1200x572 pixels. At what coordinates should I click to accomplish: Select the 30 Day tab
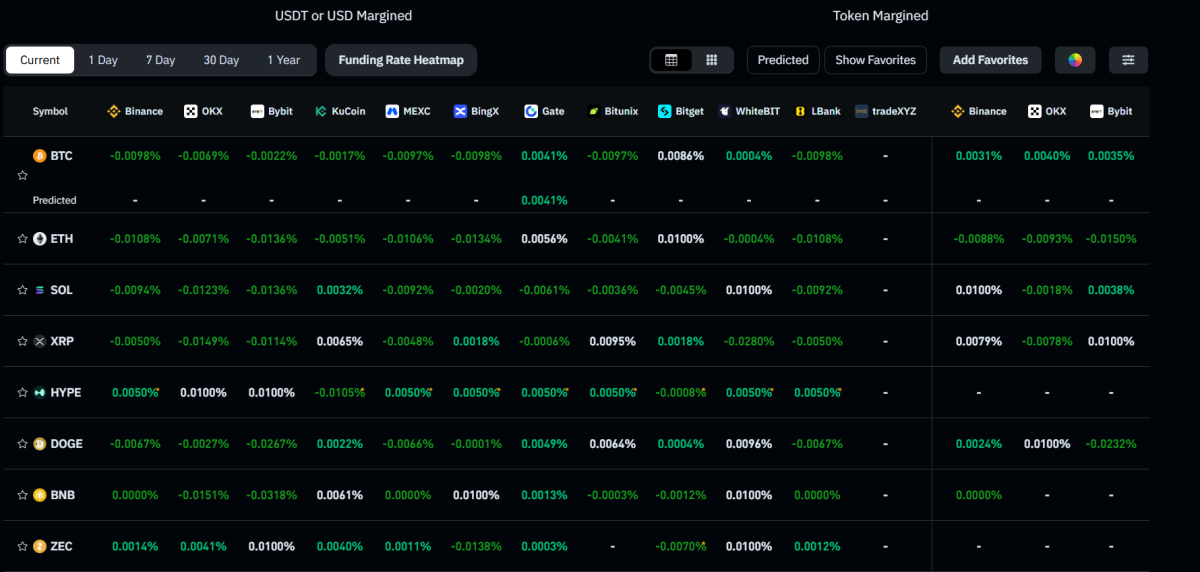pos(221,60)
